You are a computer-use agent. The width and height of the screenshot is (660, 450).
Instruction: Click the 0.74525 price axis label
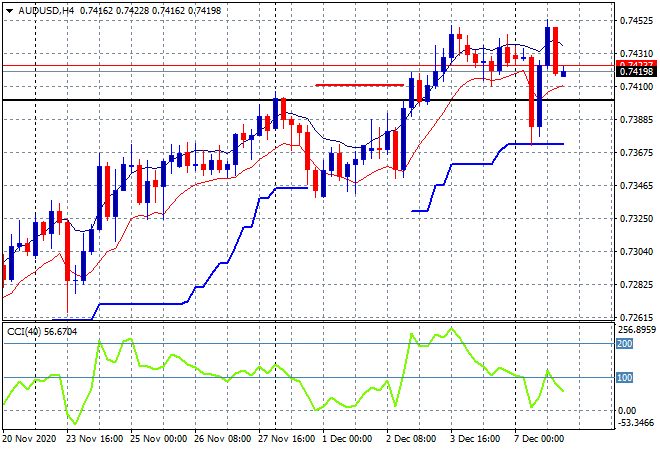tap(636, 21)
